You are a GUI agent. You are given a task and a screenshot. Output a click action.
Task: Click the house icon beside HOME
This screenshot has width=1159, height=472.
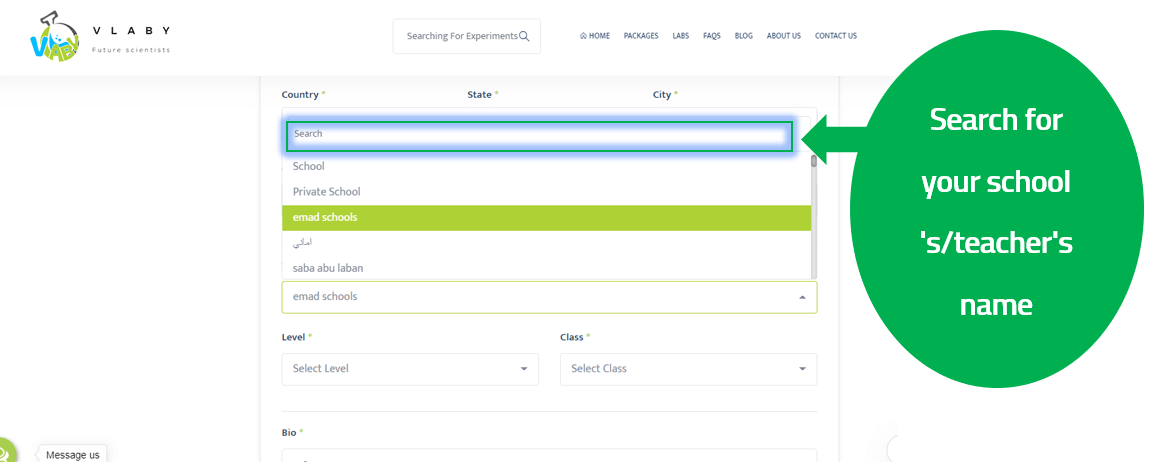583,36
